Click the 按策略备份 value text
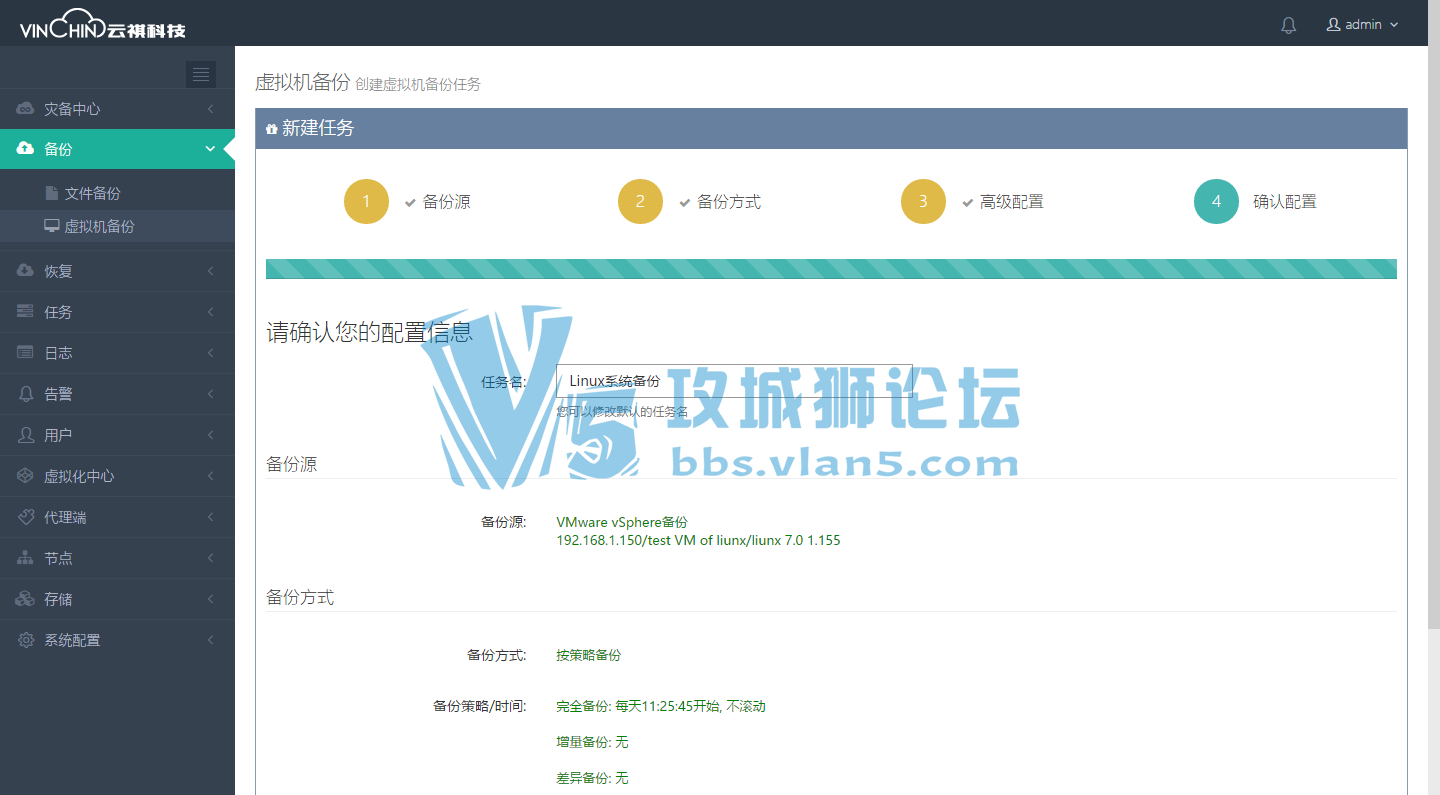The image size is (1440, 795). click(588, 655)
